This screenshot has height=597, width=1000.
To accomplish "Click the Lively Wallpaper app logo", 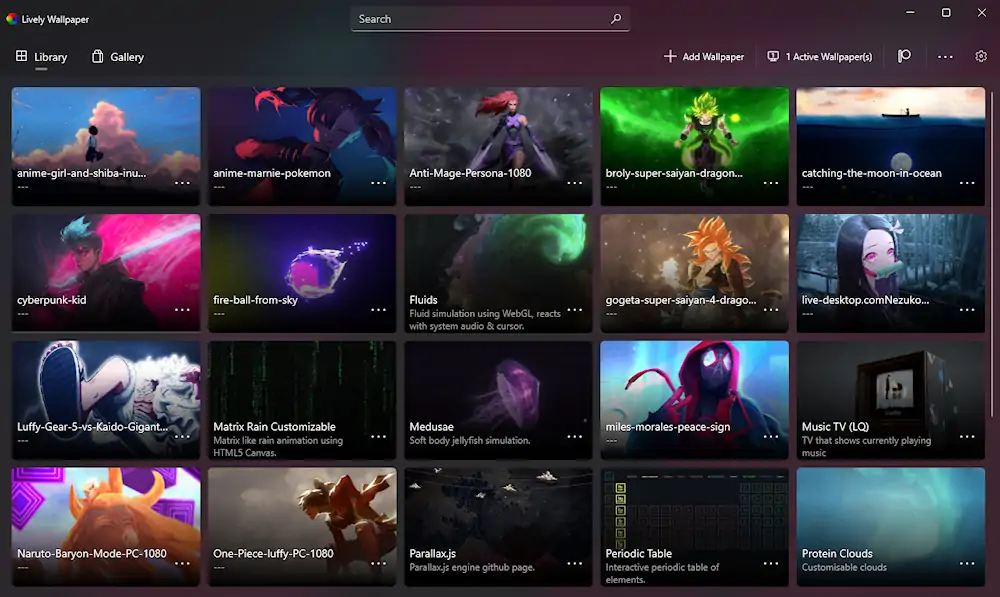I will coord(11,19).
